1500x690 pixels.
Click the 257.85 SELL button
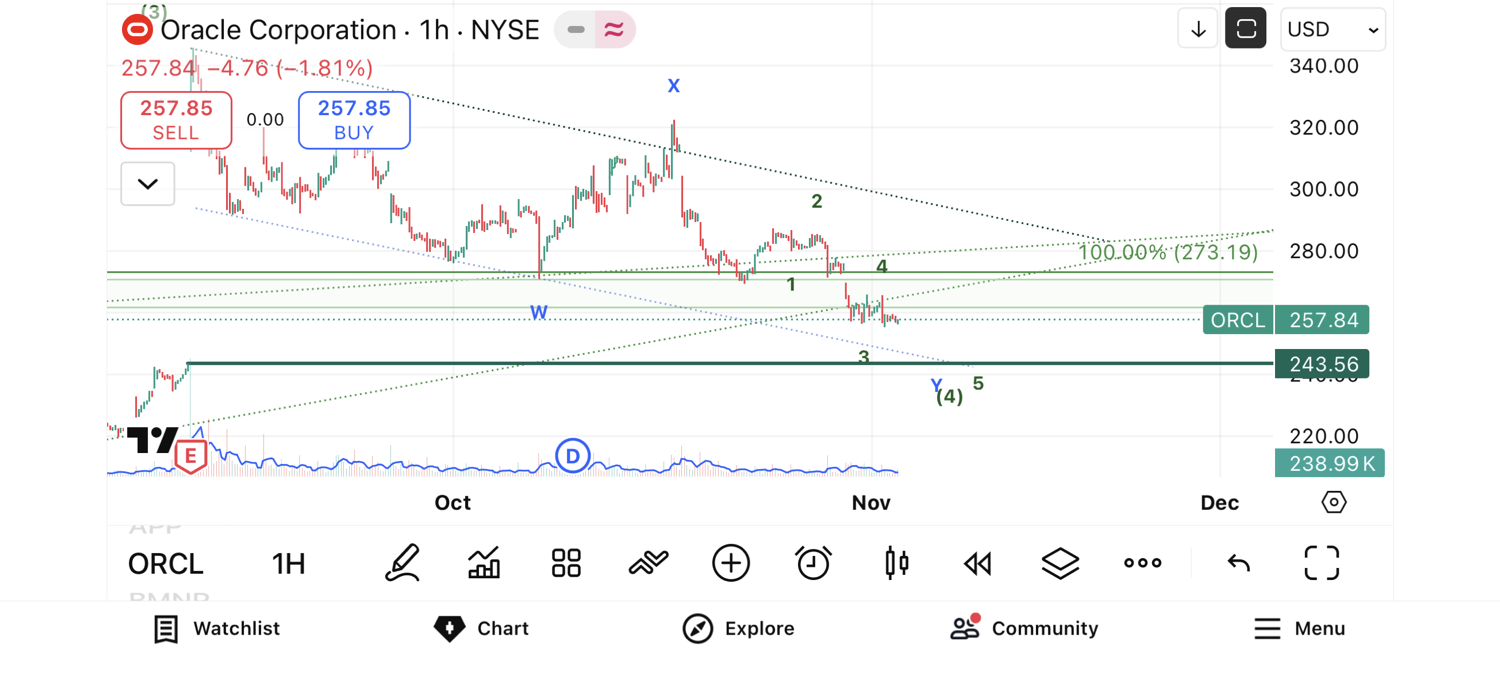tap(176, 120)
